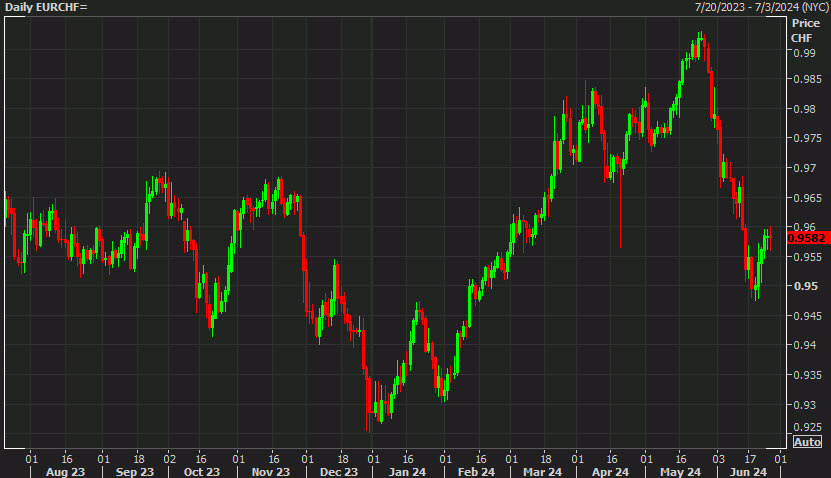Click the 0.93 price axis label

coord(805,405)
